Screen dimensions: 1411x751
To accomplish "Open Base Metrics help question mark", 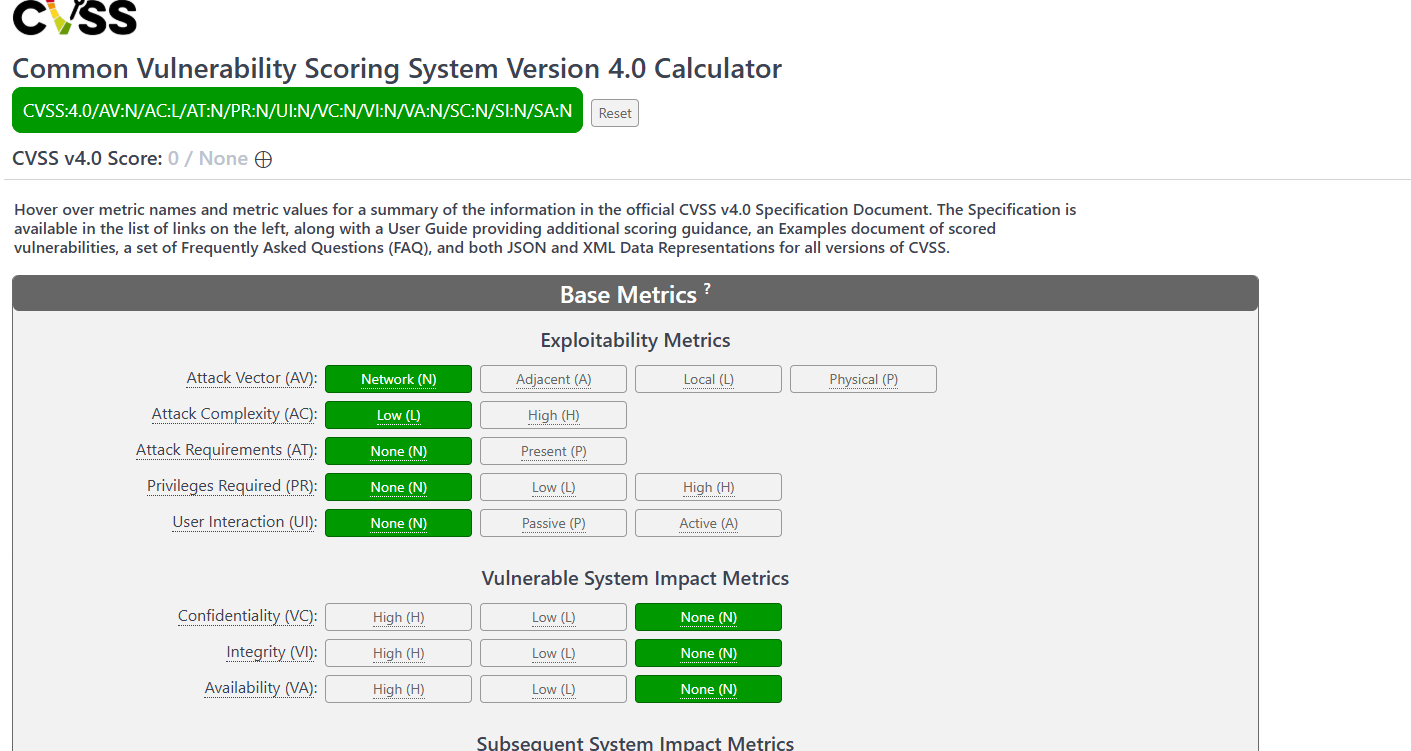I will (x=707, y=289).
